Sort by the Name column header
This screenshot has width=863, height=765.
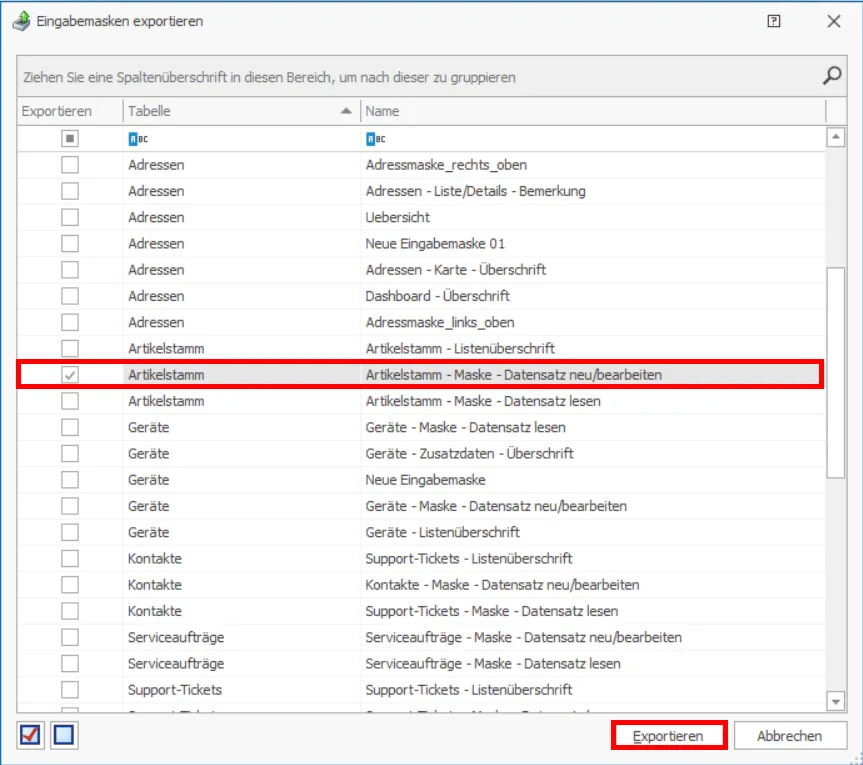593,111
